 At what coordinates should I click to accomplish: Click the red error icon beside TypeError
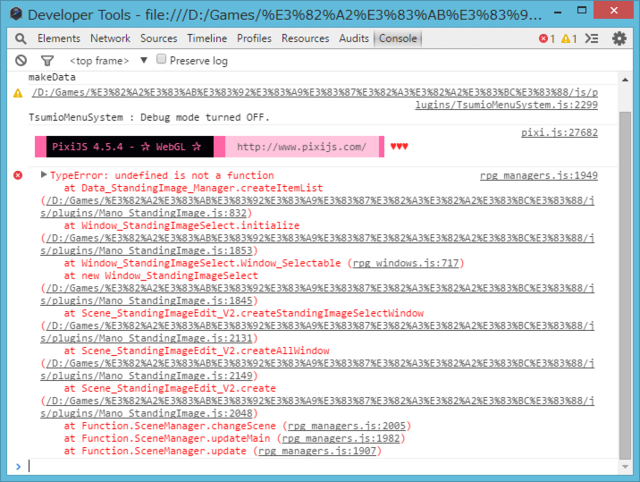pyautogui.click(x=18, y=175)
